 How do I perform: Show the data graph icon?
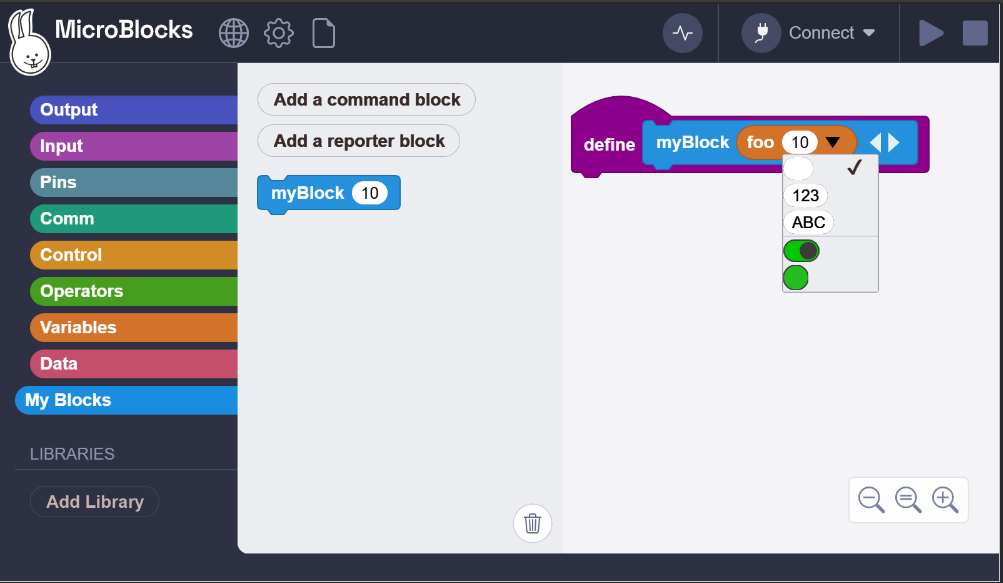point(683,33)
